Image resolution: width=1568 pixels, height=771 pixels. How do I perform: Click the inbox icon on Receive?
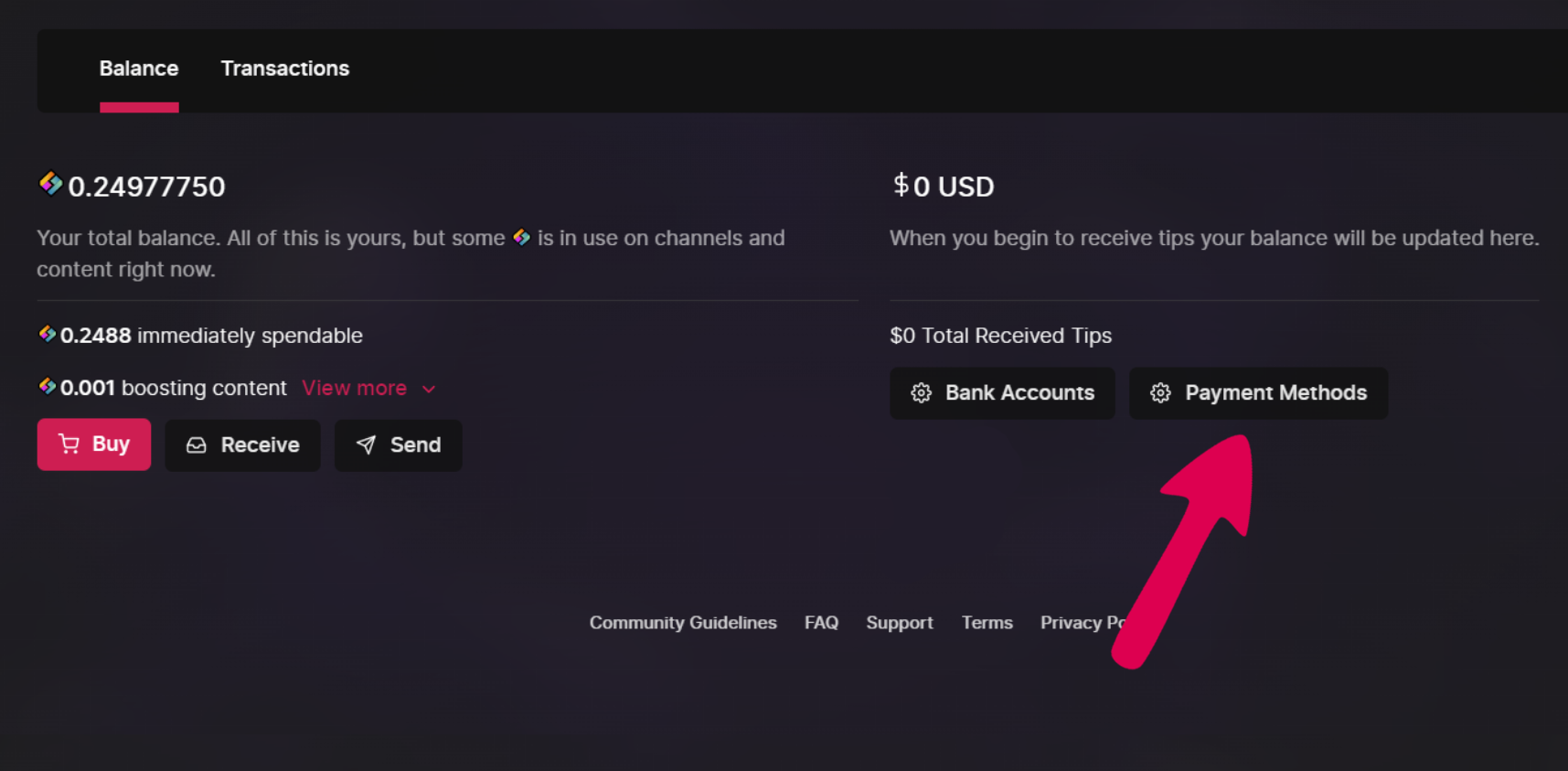click(197, 445)
